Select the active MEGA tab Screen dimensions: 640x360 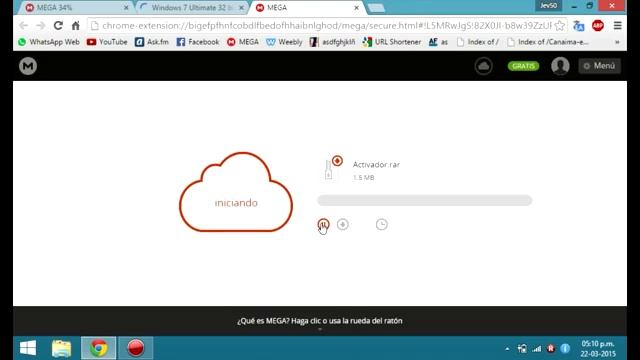coord(306,8)
